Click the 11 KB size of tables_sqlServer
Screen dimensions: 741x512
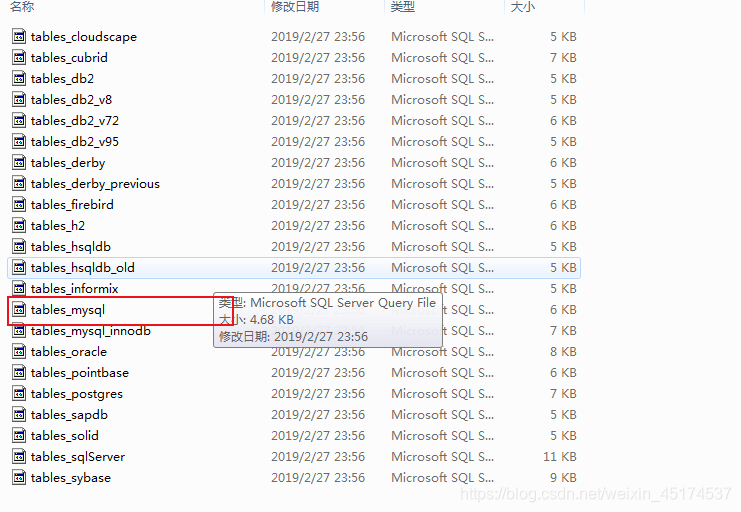(560, 456)
